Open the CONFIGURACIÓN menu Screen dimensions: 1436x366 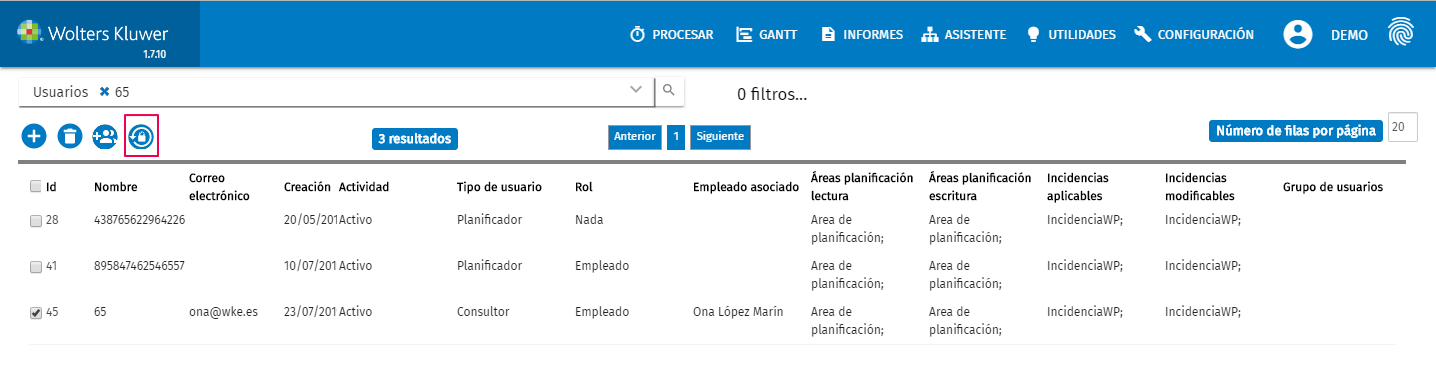1194,34
